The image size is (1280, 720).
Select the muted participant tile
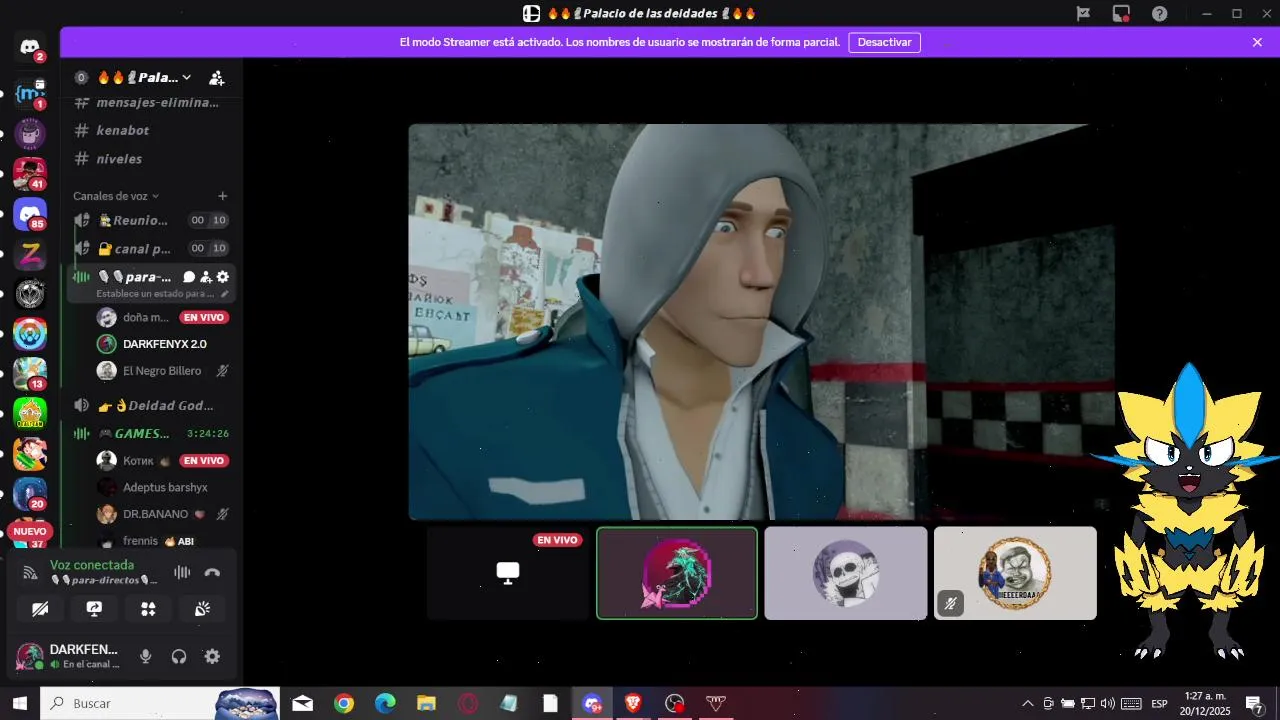click(1015, 573)
